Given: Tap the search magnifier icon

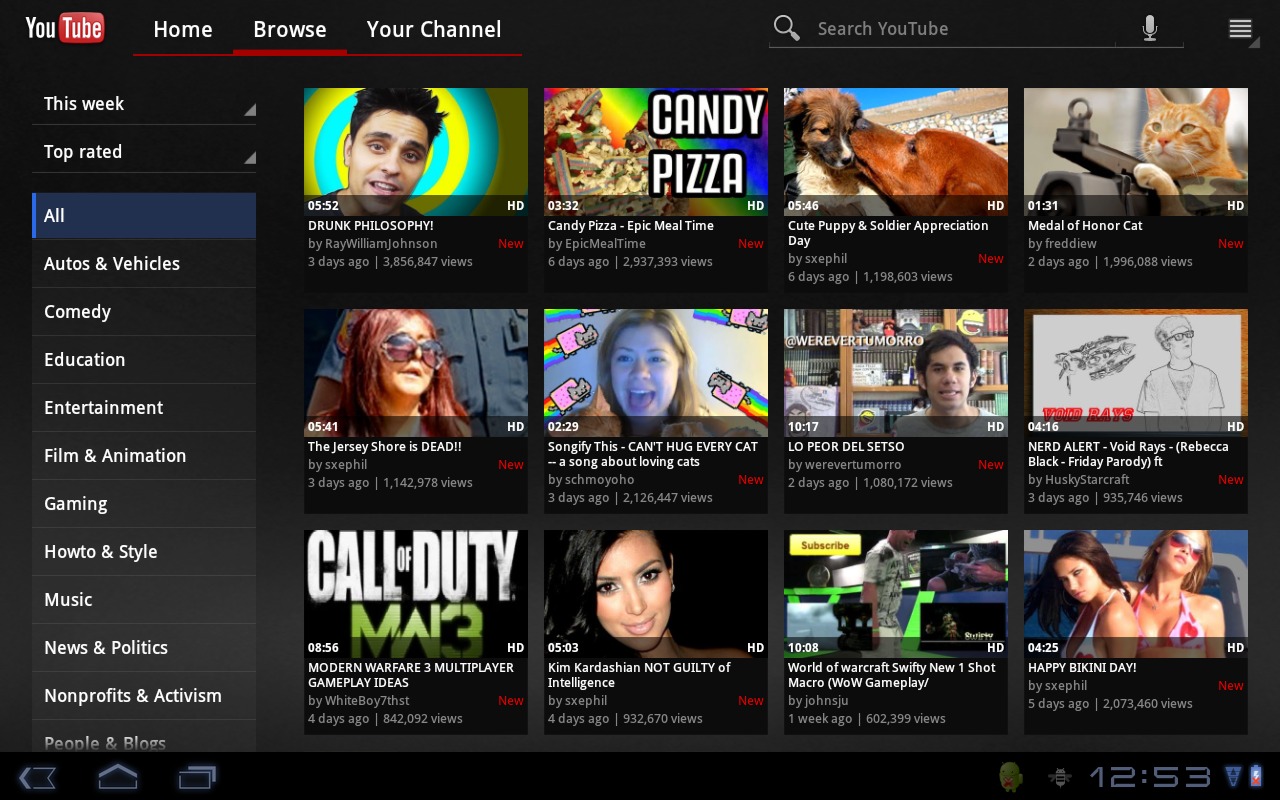Looking at the screenshot, I should pyautogui.click(x=787, y=28).
